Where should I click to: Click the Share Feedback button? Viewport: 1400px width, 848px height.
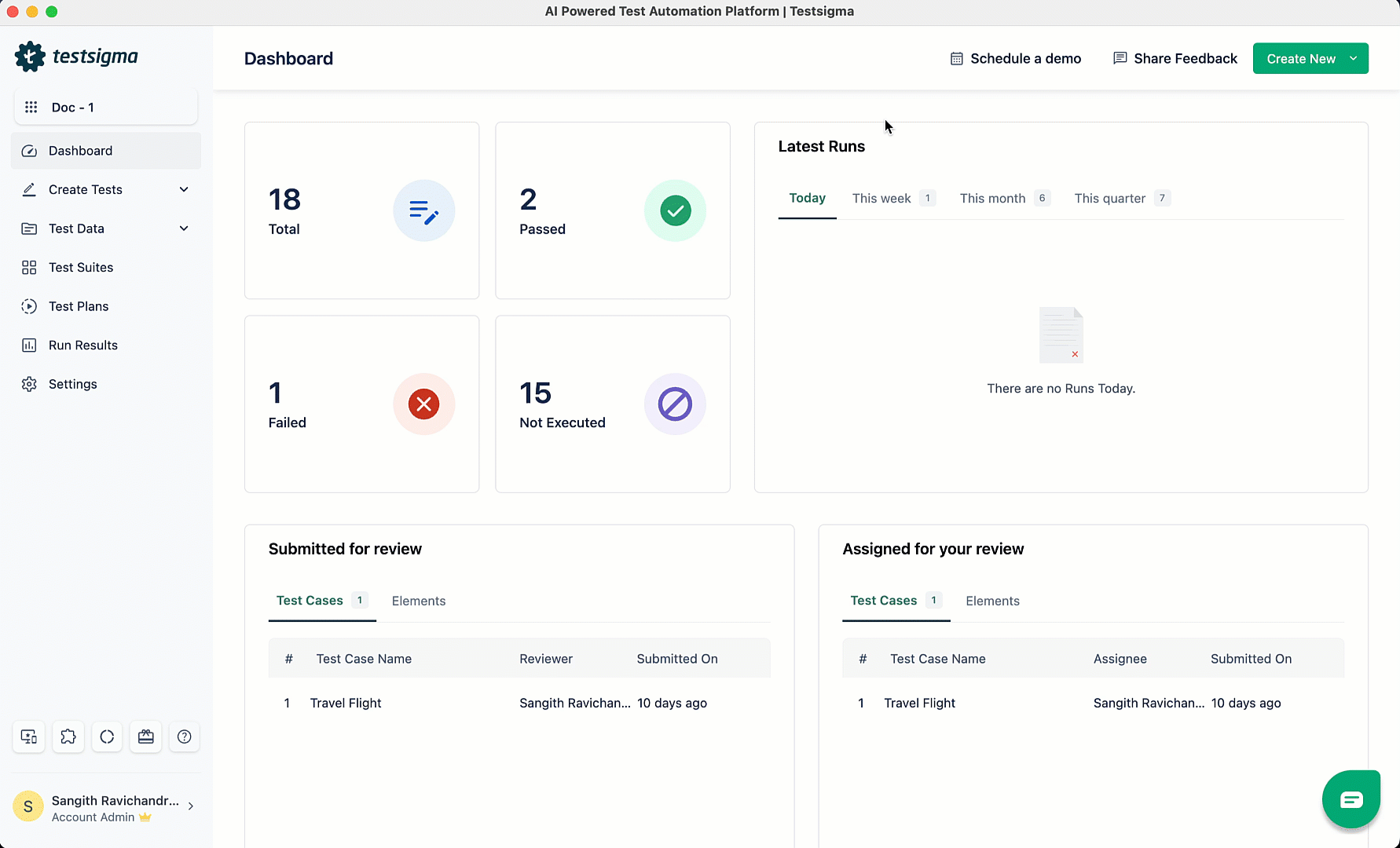1175,58
